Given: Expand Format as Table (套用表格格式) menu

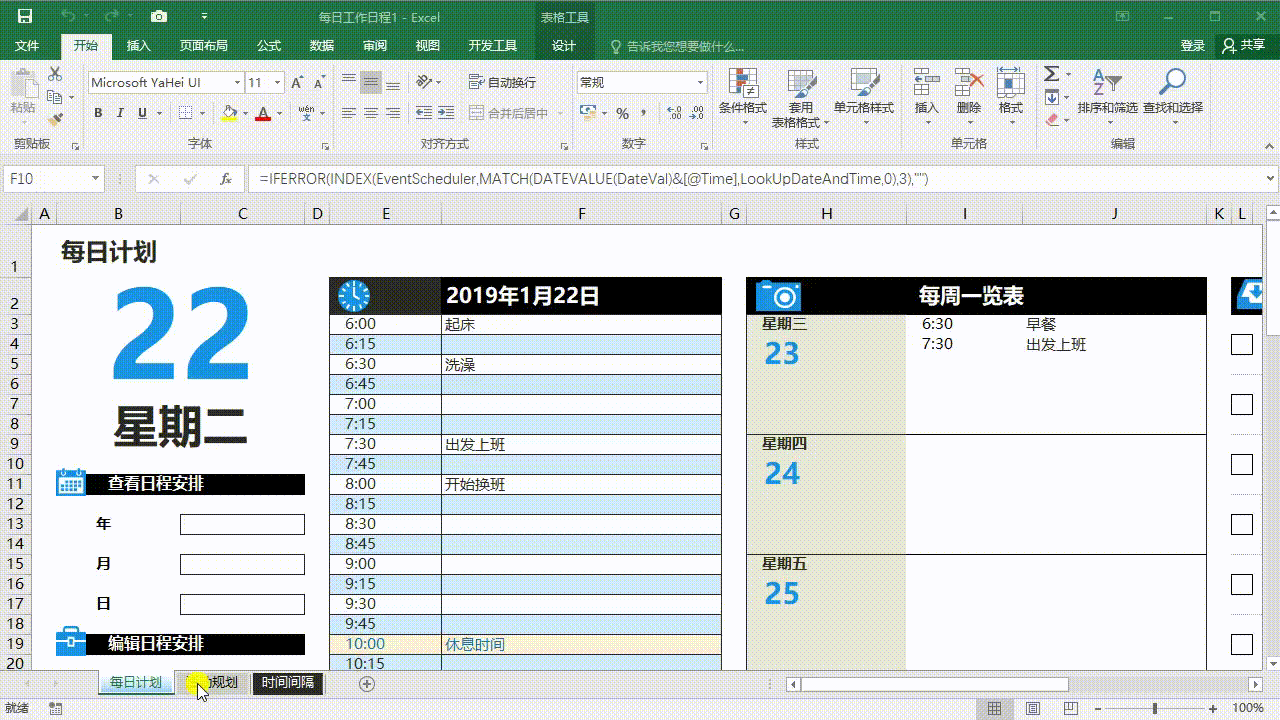Looking at the screenshot, I should 801,99.
